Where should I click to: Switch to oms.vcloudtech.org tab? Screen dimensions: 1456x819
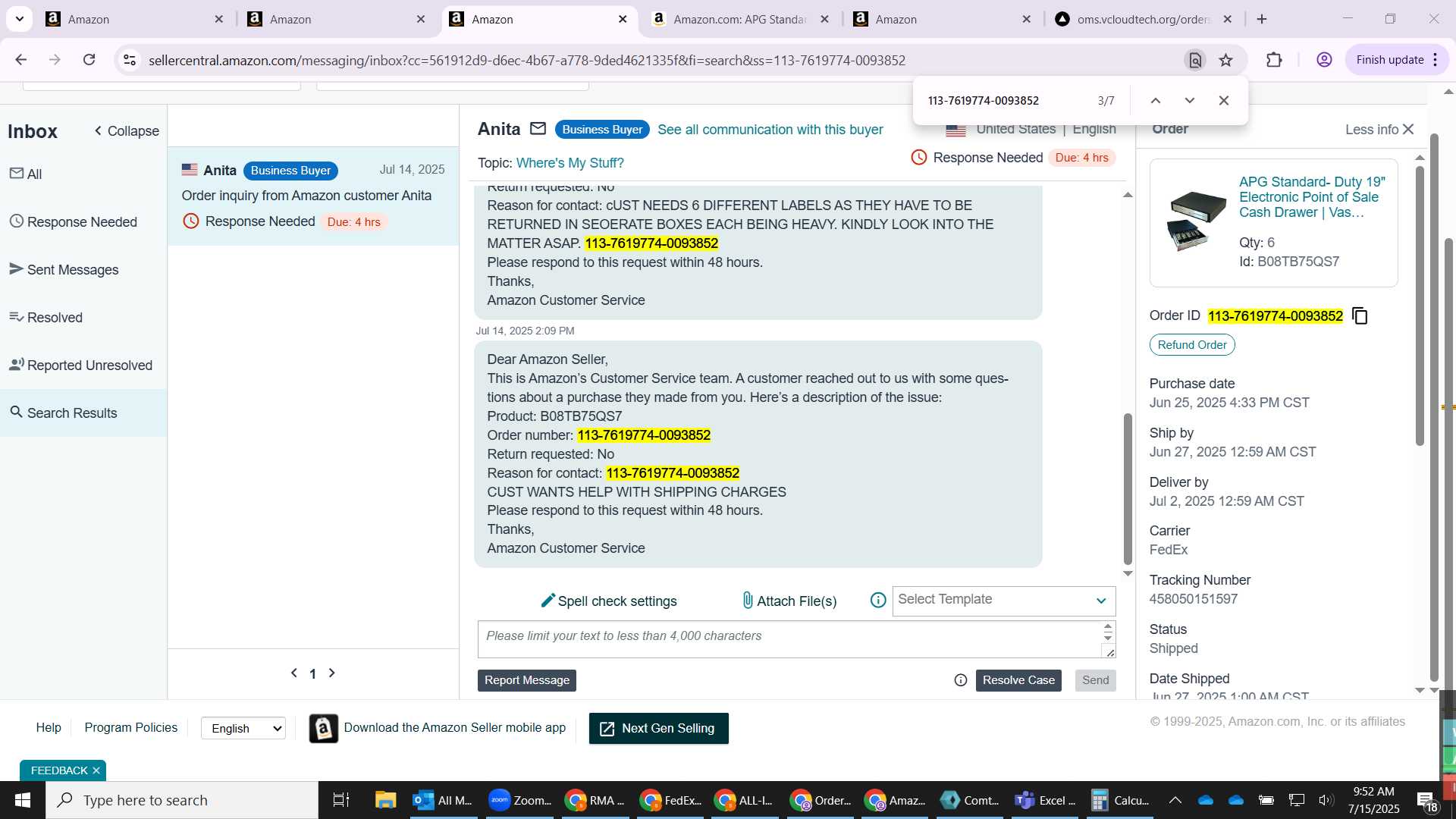(x=1144, y=19)
